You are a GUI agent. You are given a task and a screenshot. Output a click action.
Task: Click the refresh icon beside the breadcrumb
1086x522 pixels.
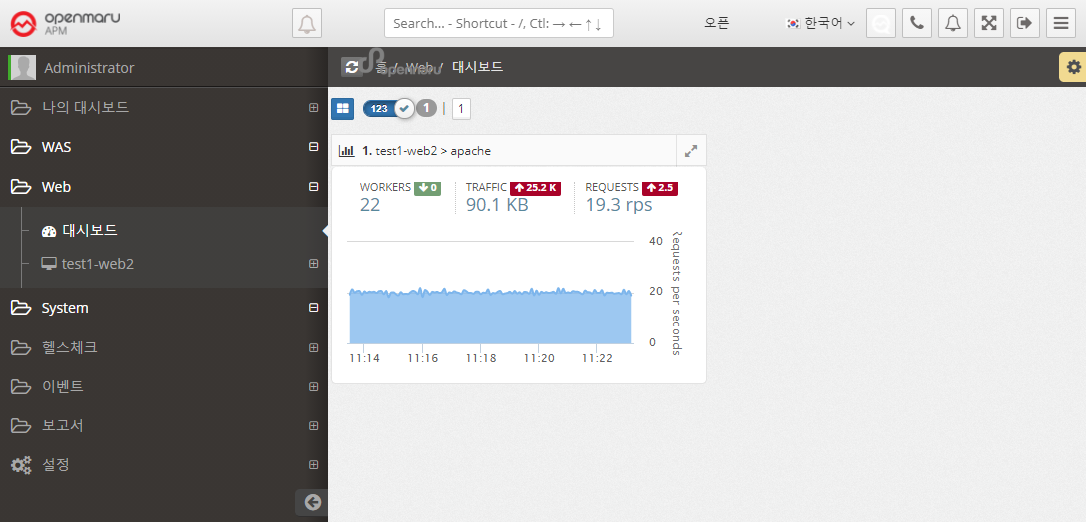(x=351, y=67)
